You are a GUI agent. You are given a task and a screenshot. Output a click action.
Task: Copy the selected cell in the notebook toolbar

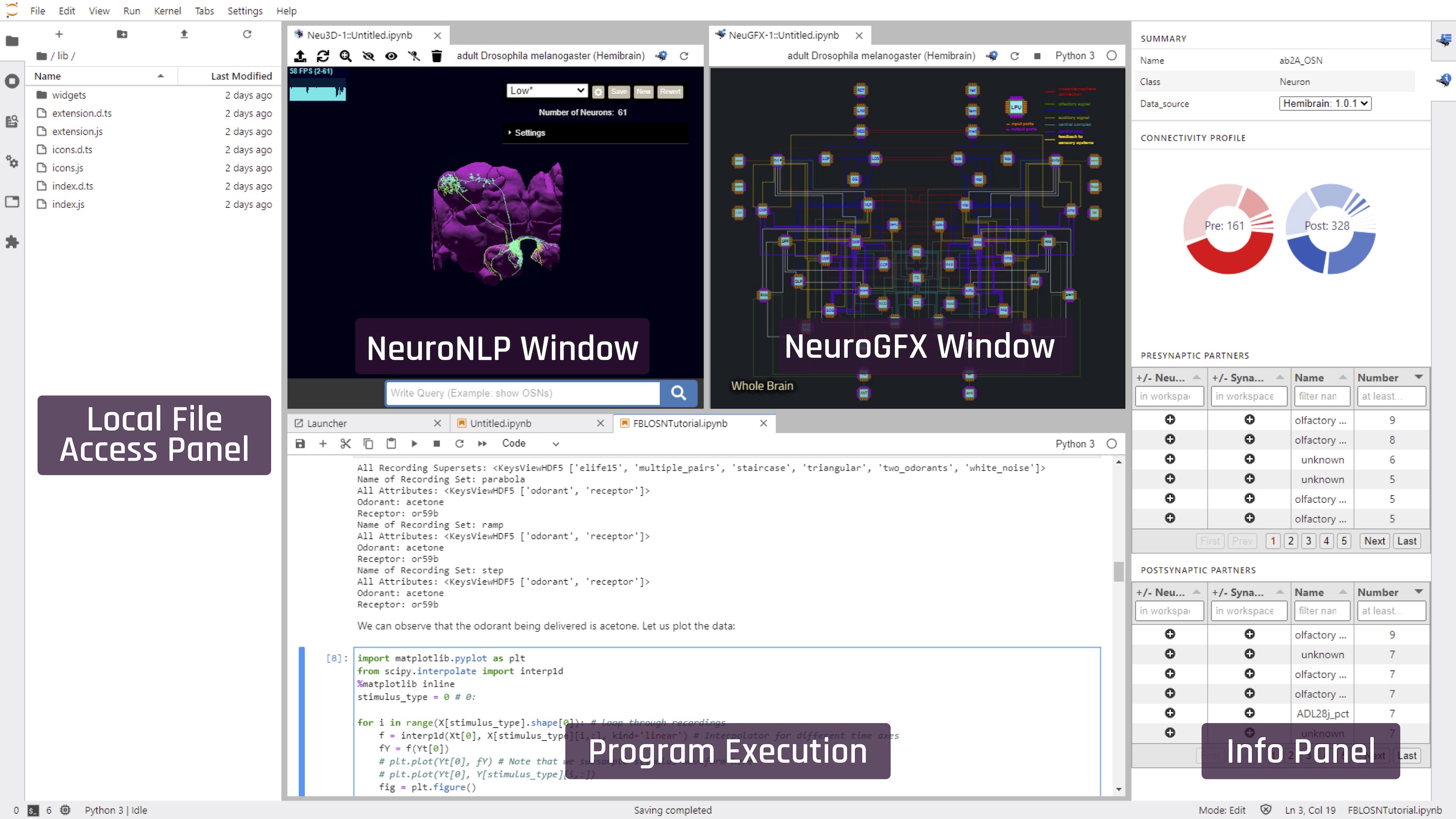(x=368, y=443)
